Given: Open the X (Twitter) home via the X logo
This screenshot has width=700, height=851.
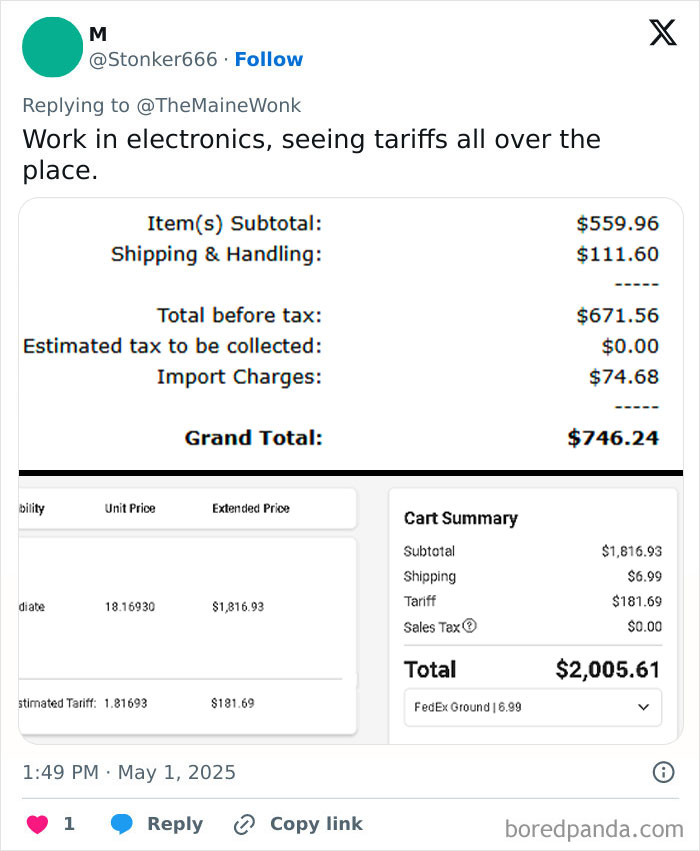Looking at the screenshot, I should [662, 33].
